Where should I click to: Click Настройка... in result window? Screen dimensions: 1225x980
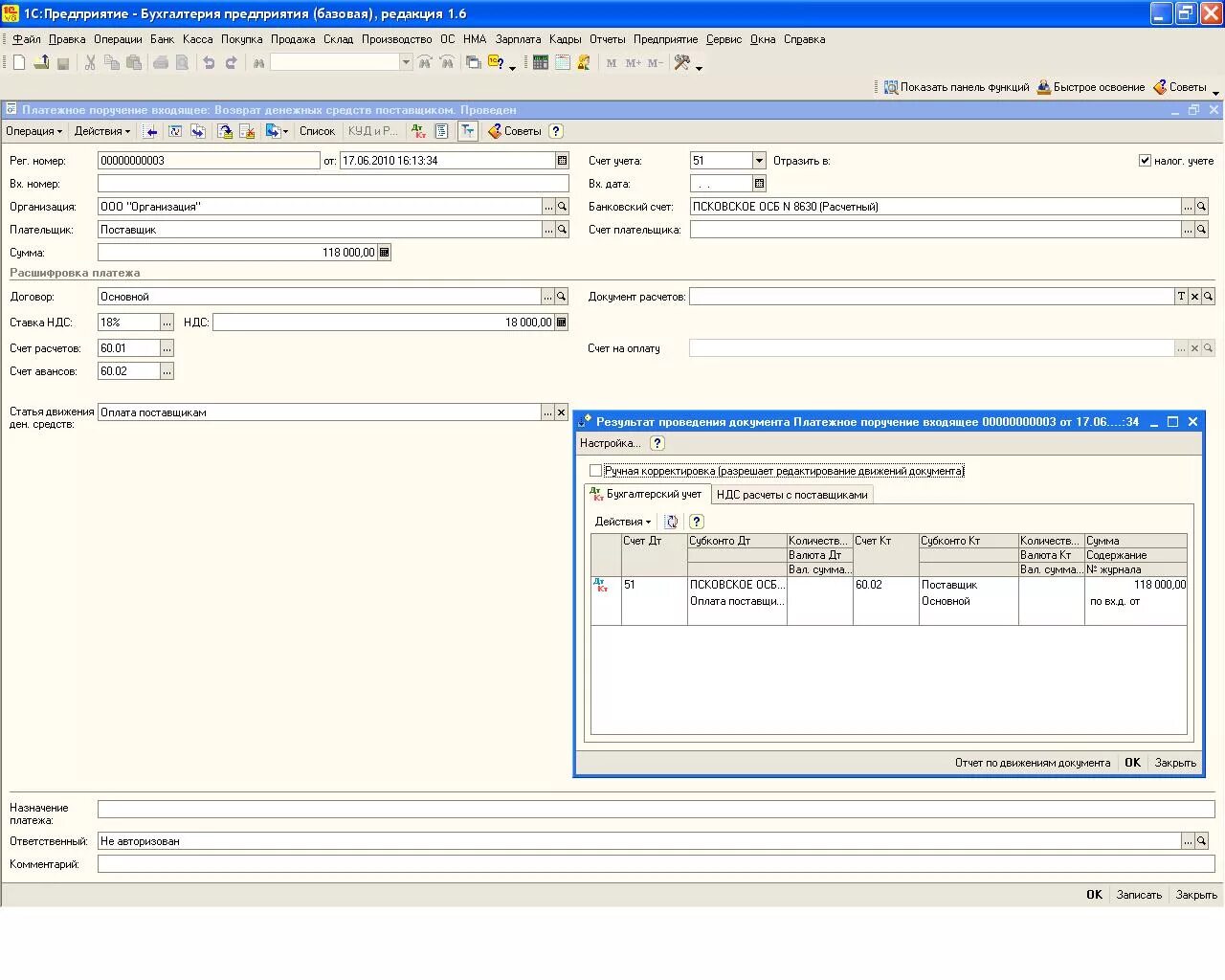pos(610,443)
